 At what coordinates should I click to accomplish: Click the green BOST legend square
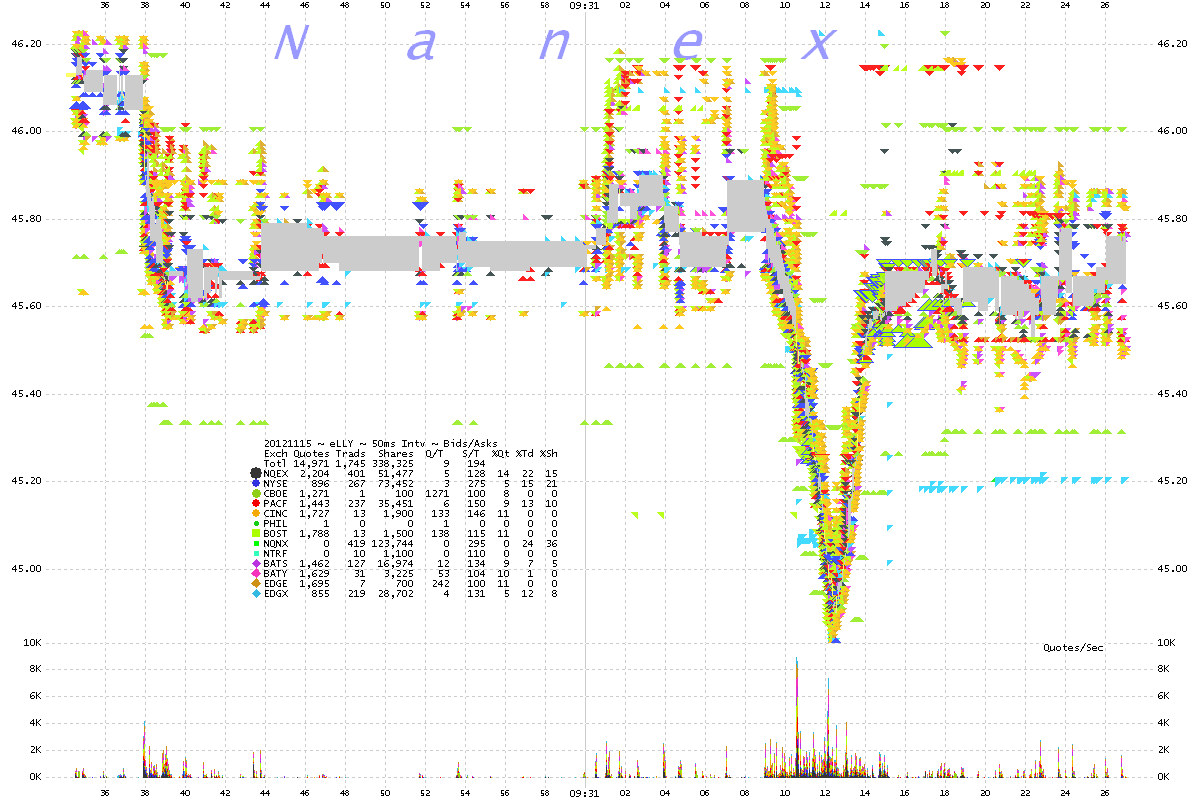tap(255, 533)
